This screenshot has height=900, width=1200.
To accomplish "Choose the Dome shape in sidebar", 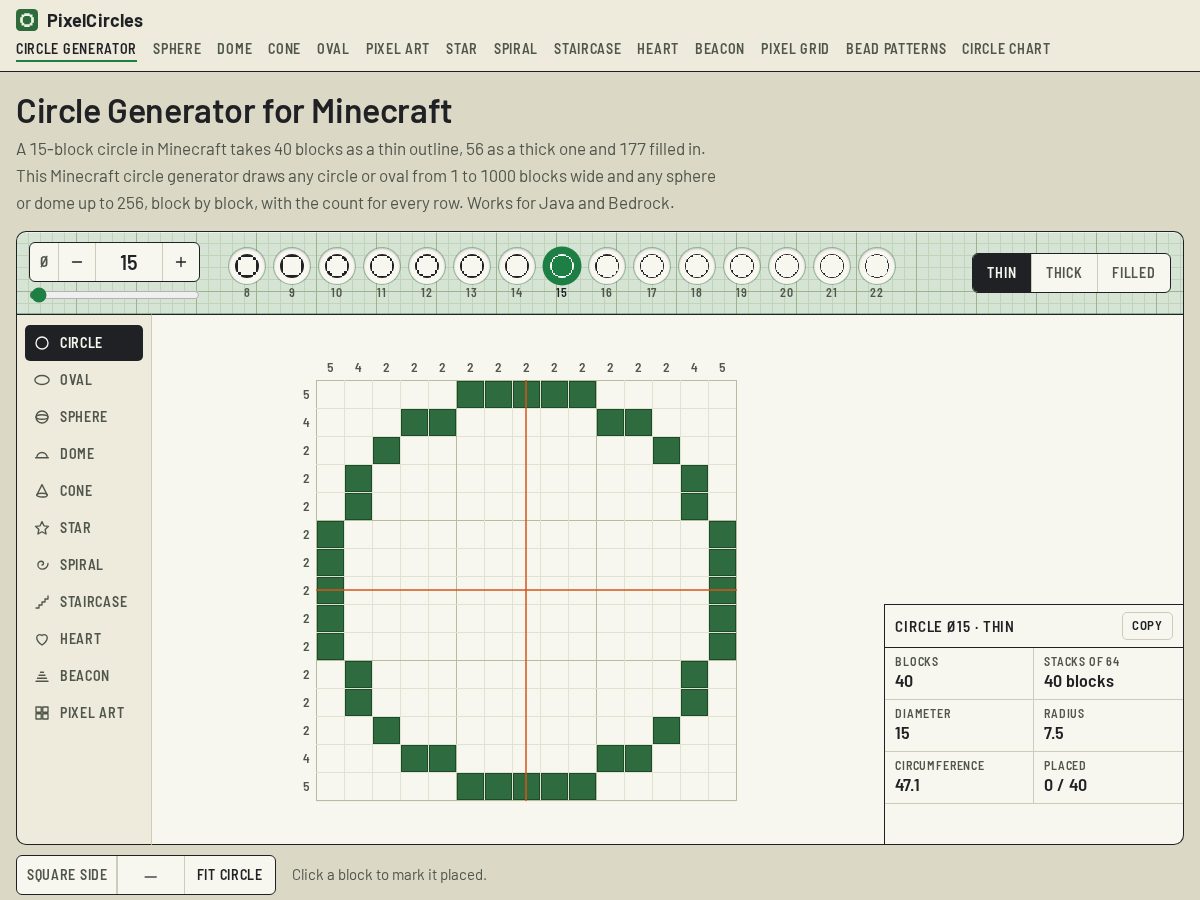I will [x=84, y=454].
